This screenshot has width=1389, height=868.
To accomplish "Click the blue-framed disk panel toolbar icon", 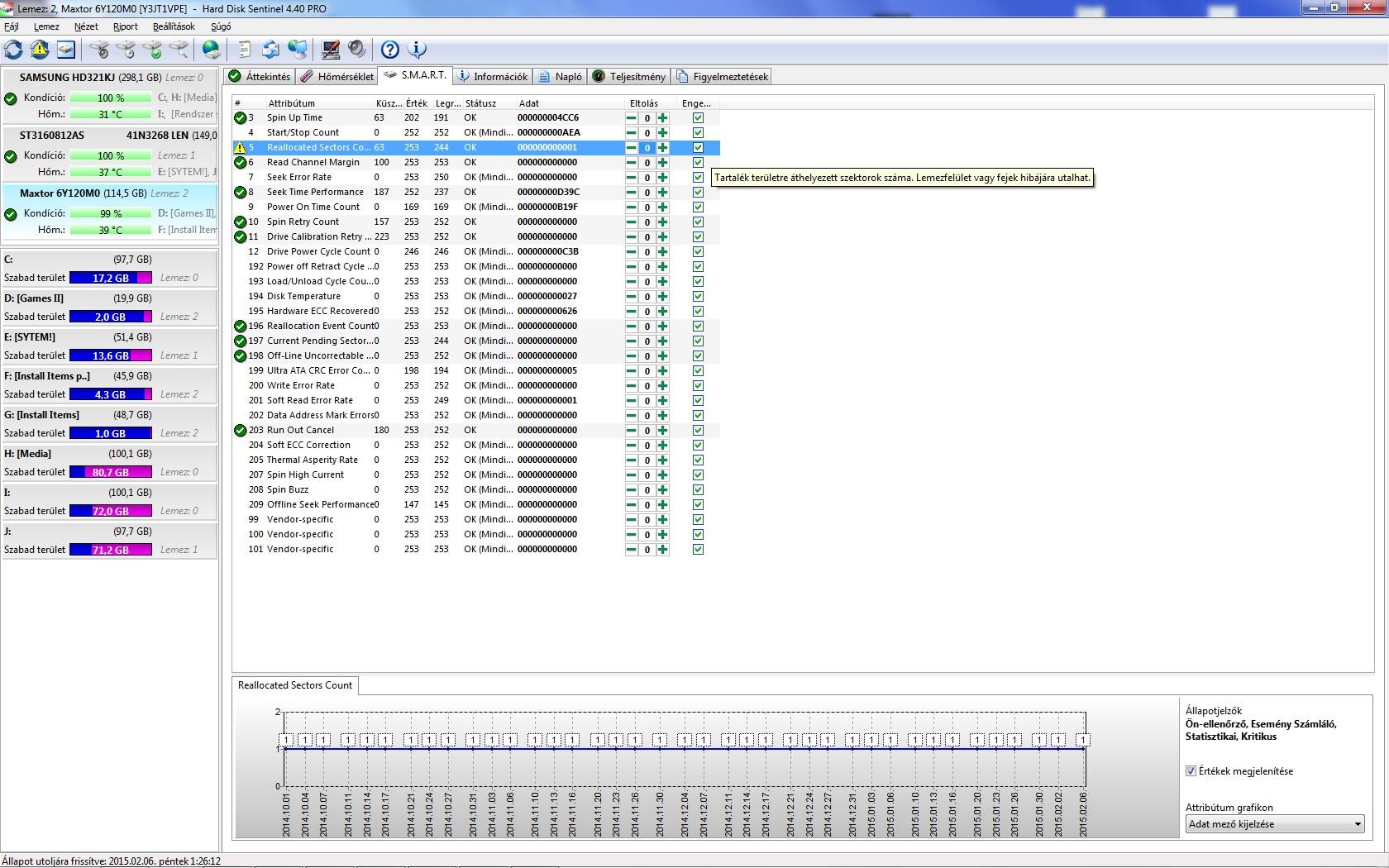I will point(66,50).
